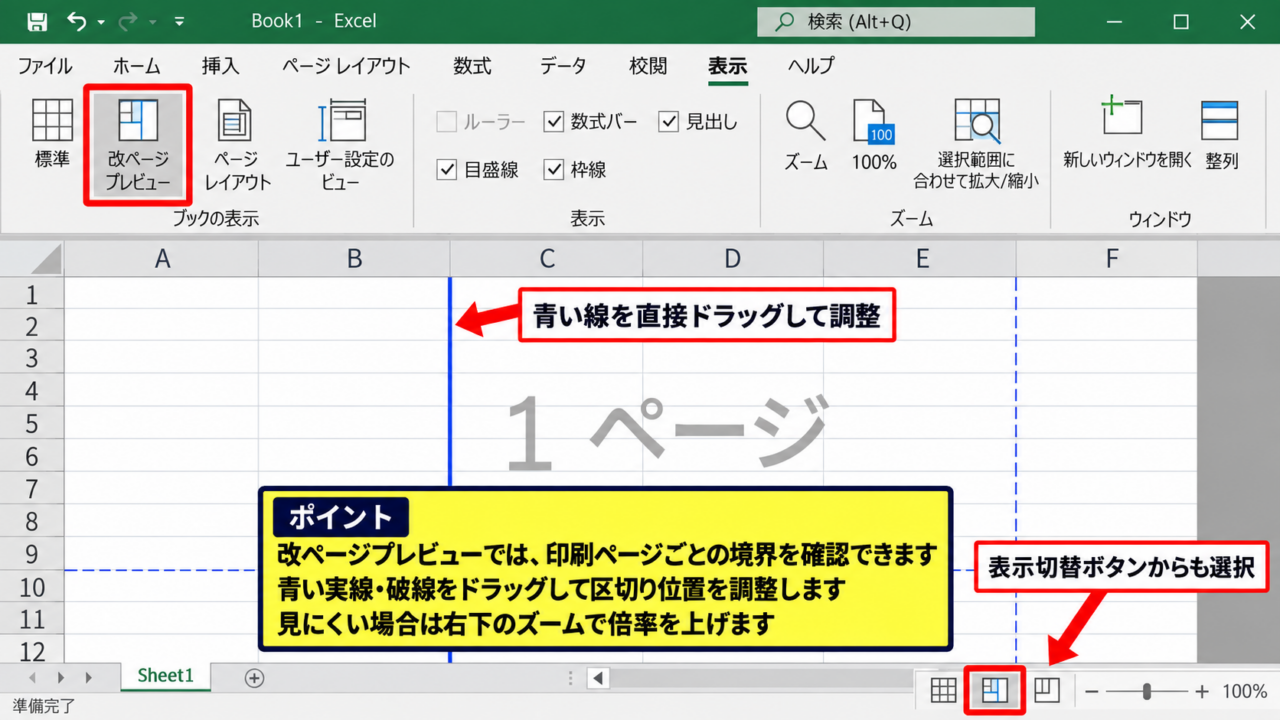
Task: Click the redo arrow icon
Action: (x=130, y=21)
